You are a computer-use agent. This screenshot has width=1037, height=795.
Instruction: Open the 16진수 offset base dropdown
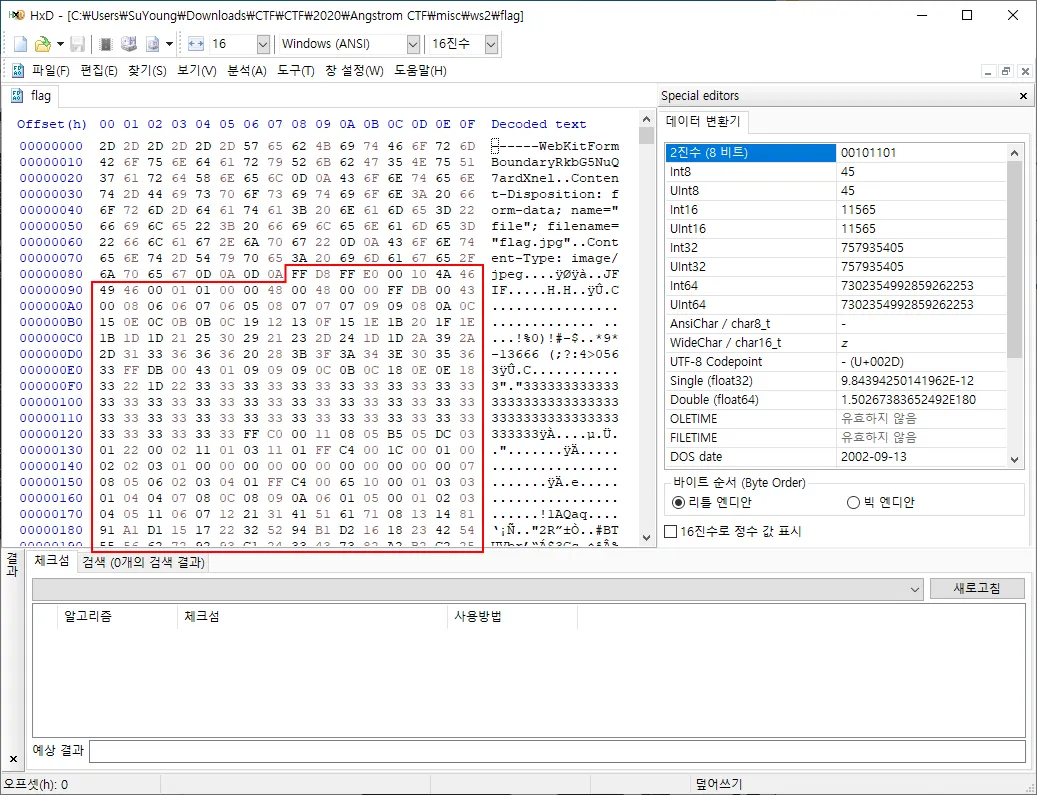[x=491, y=44]
